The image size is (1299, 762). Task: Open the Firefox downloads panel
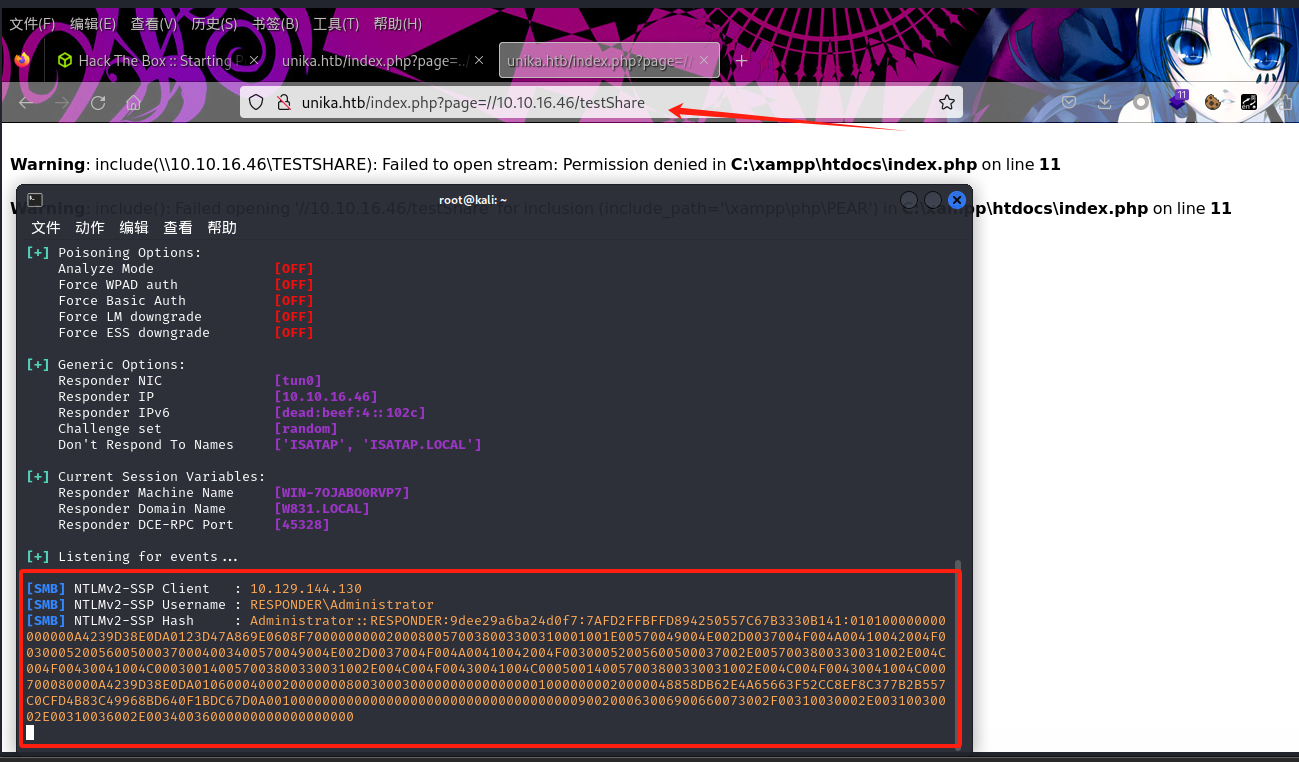pyautogui.click(x=1104, y=102)
